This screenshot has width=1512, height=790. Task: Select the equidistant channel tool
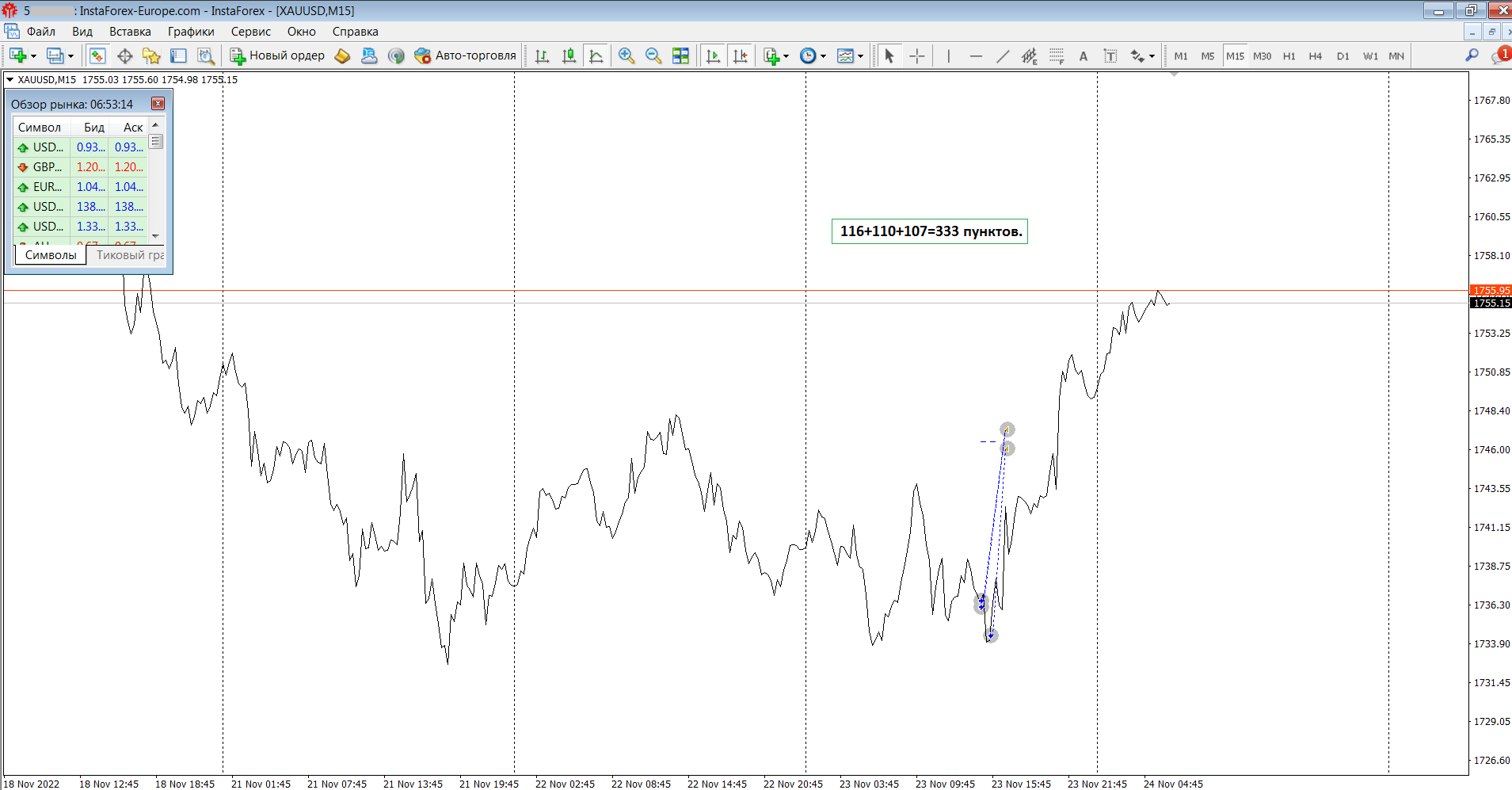(x=1029, y=55)
